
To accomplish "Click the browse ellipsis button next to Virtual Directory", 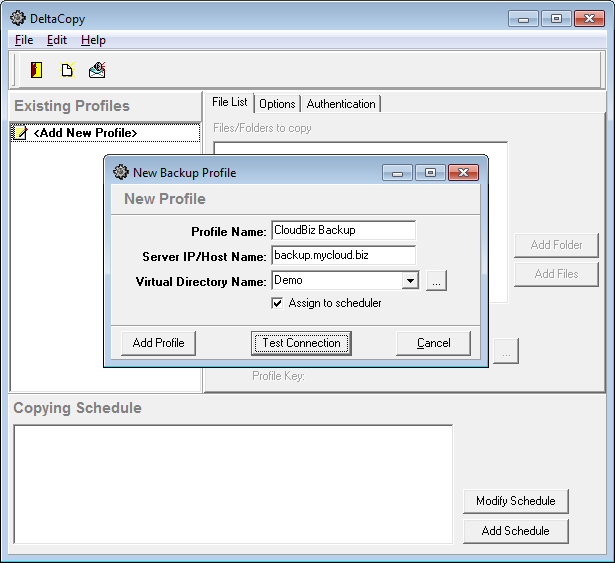I will point(436,281).
